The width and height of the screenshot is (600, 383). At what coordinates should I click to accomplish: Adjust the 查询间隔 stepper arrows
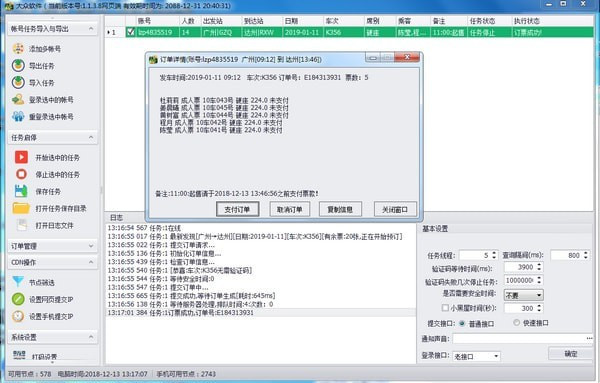click(585, 255)
